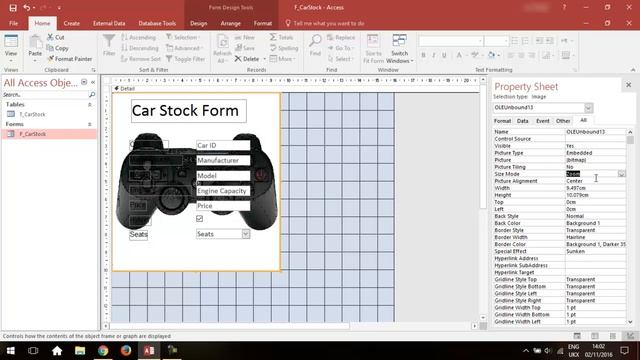Select the Format Painter tool
Screen dimensions: 640x360
[x=70, y=59]
